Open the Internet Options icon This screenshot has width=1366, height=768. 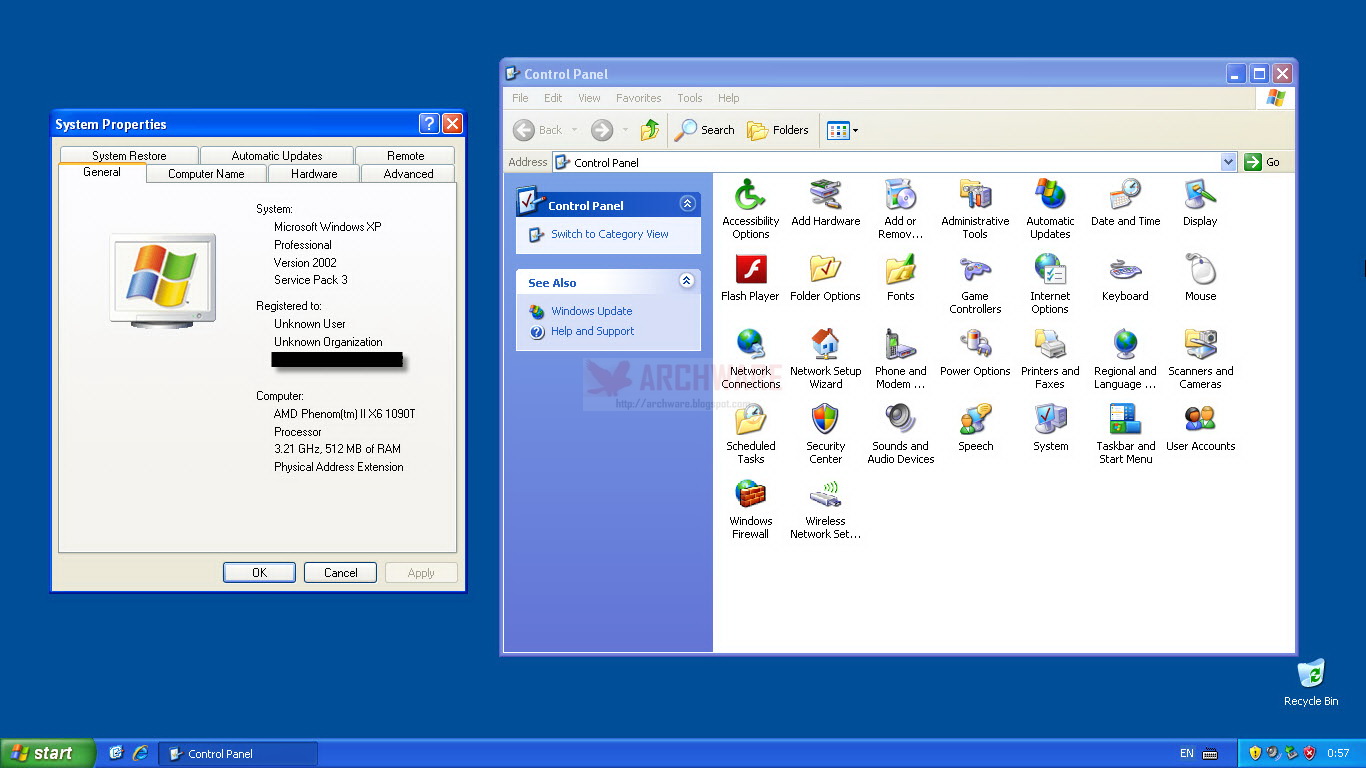pos(1050,283)
